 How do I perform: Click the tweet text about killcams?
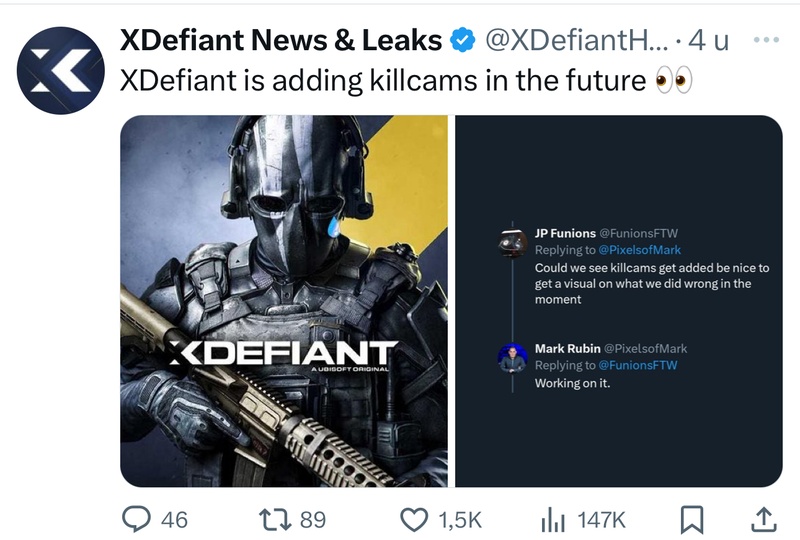[380, 80]
